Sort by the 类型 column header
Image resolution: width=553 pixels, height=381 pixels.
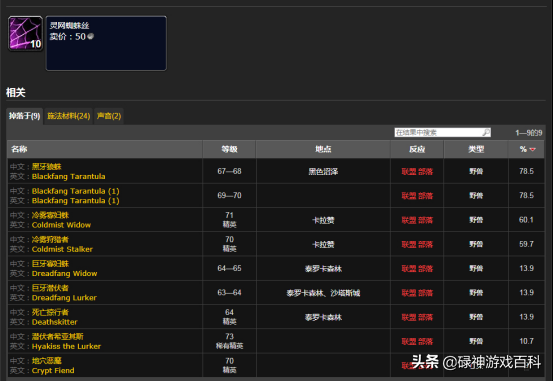pos(476,149)
